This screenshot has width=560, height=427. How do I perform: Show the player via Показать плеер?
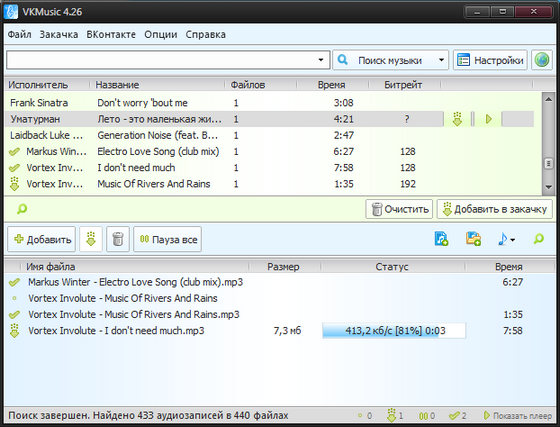(x=518, y=416)
